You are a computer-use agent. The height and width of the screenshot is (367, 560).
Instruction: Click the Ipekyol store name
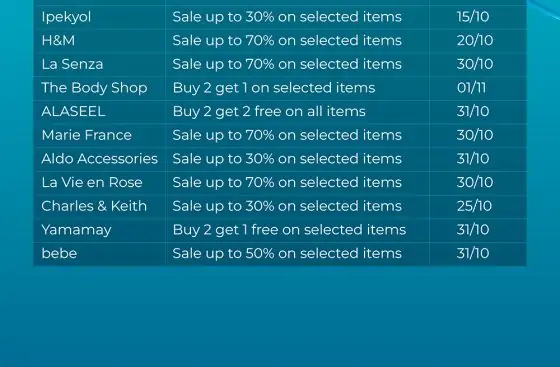click(x=66, y=17)
